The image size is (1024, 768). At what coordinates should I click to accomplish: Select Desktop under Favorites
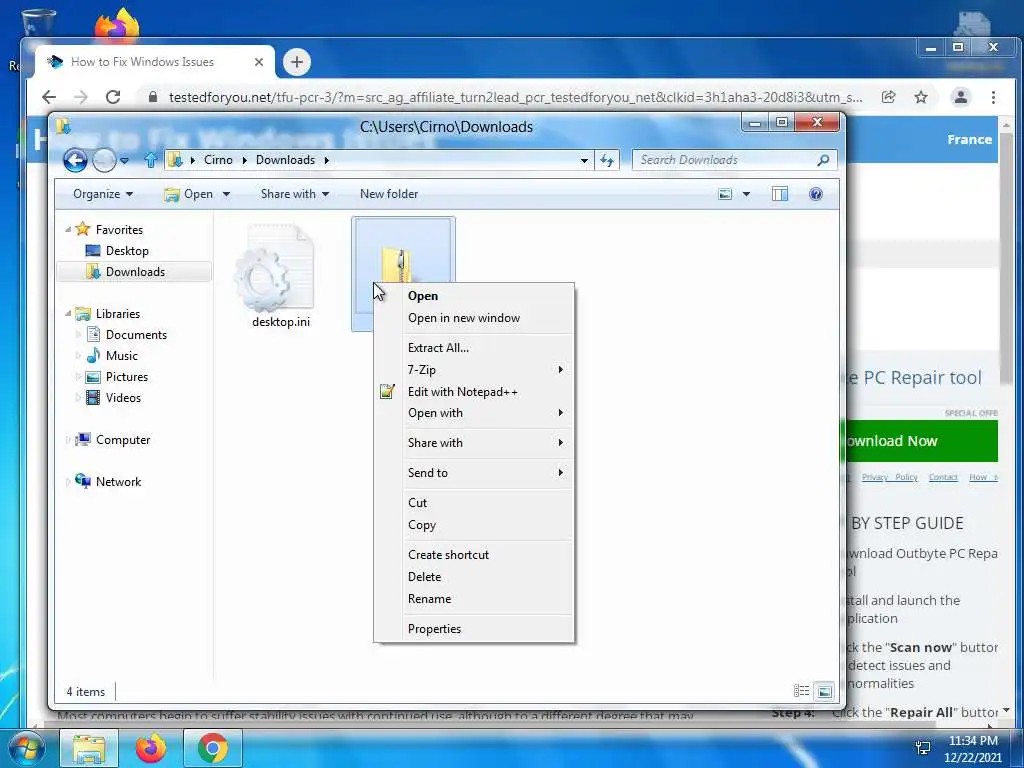pos(127,251)
